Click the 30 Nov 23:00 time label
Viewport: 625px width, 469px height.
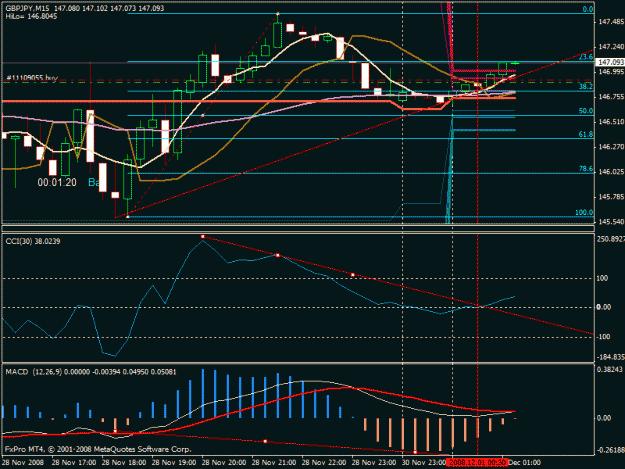click(424, 463)
